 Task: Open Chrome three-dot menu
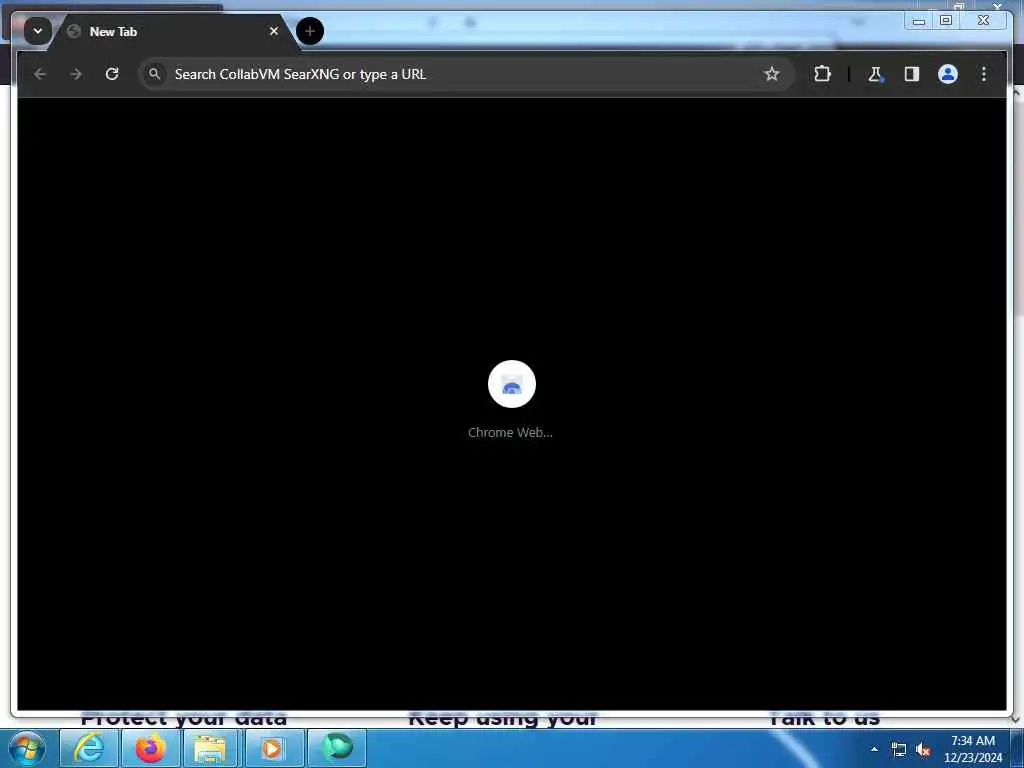pos(984,74)
